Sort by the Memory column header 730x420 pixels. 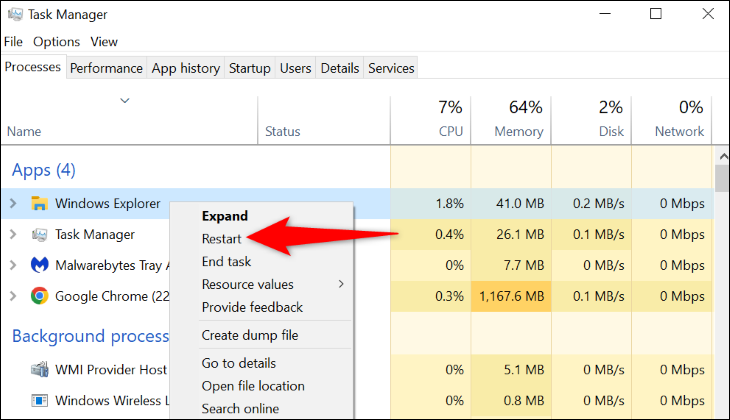511,120
